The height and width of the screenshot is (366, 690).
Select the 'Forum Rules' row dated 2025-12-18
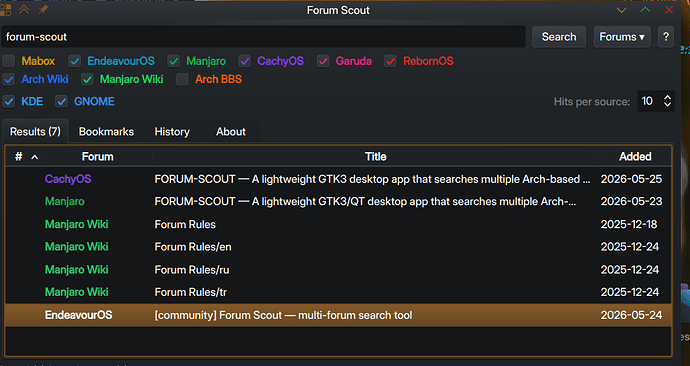pos(338,224)
